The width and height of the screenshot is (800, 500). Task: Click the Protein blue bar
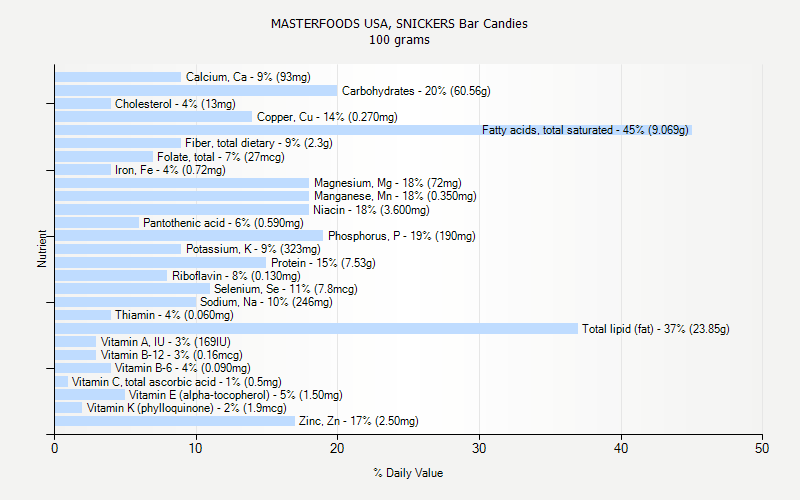point(161,263)
